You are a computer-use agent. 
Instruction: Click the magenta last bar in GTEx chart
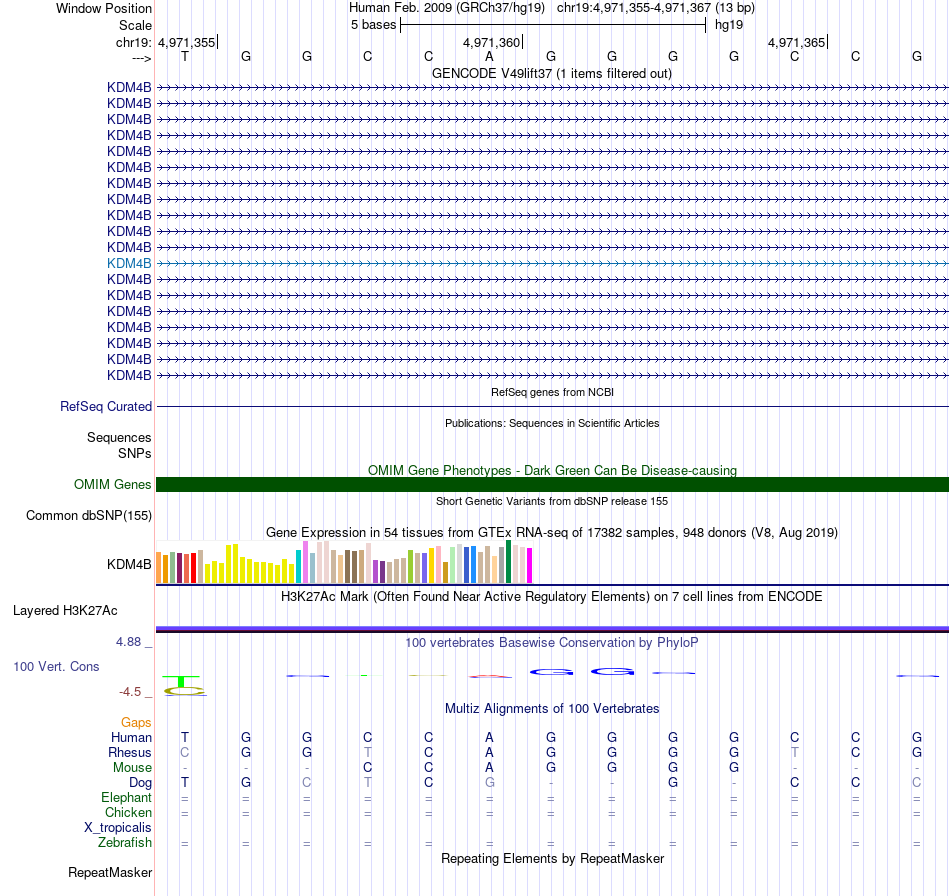click(530, 566)
